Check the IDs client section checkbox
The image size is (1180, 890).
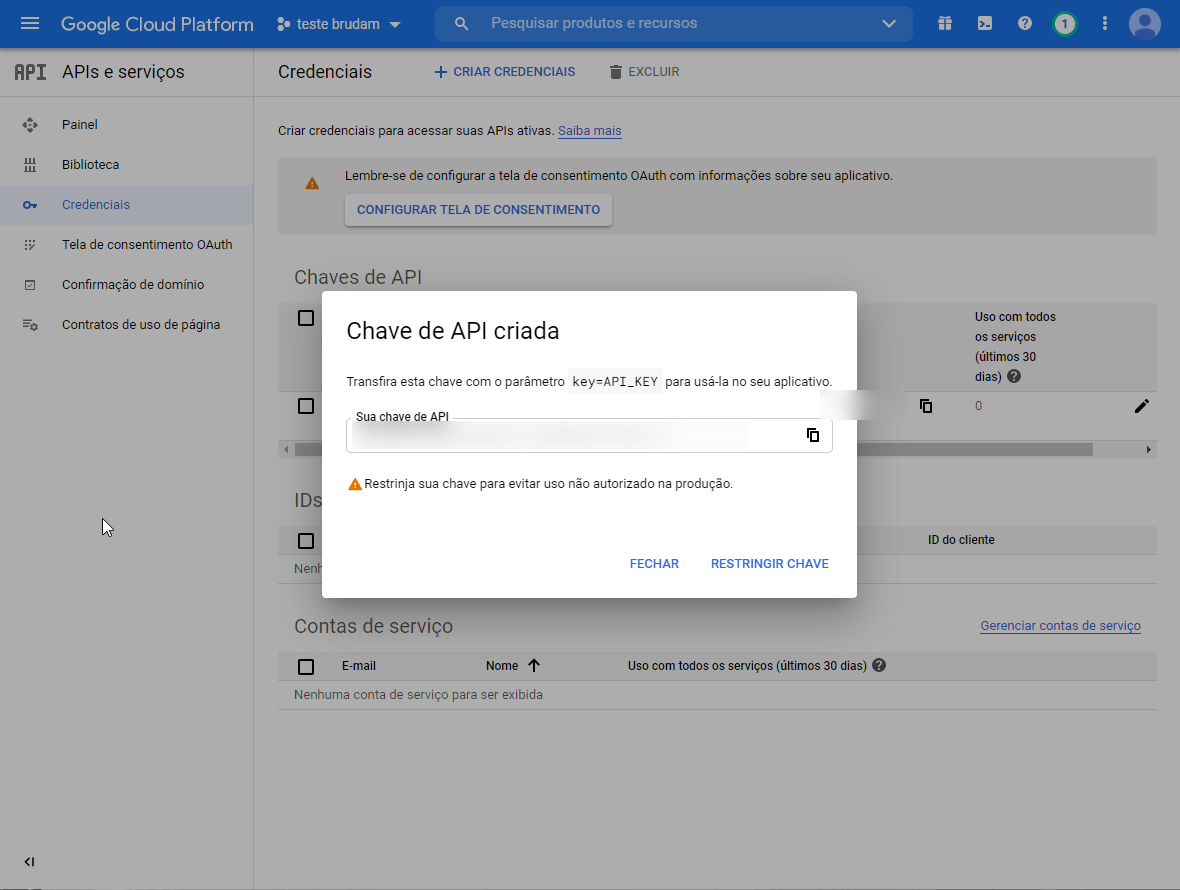click(x=306, y=541)
